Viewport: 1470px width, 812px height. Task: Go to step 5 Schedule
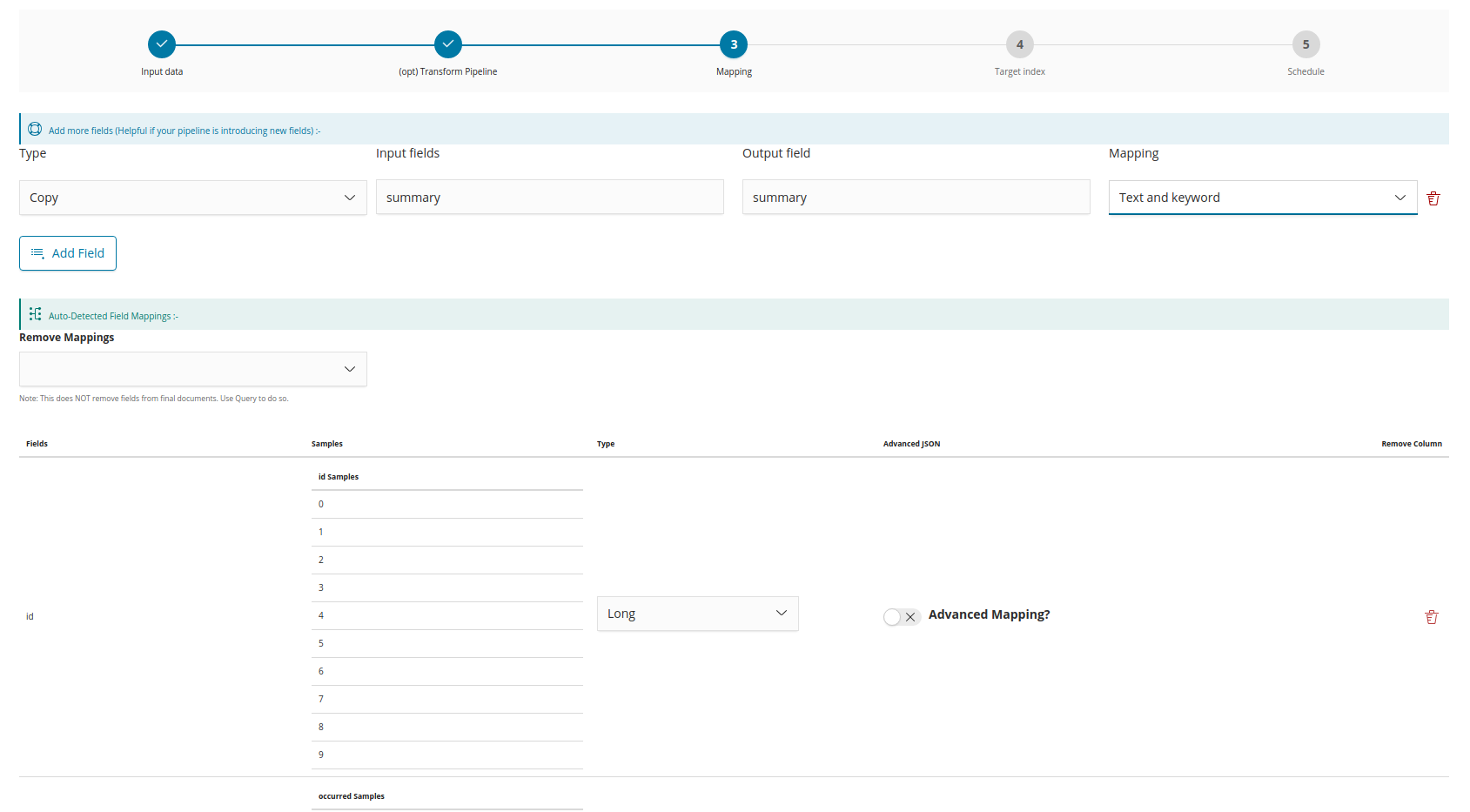click(x=1306, y=44)
